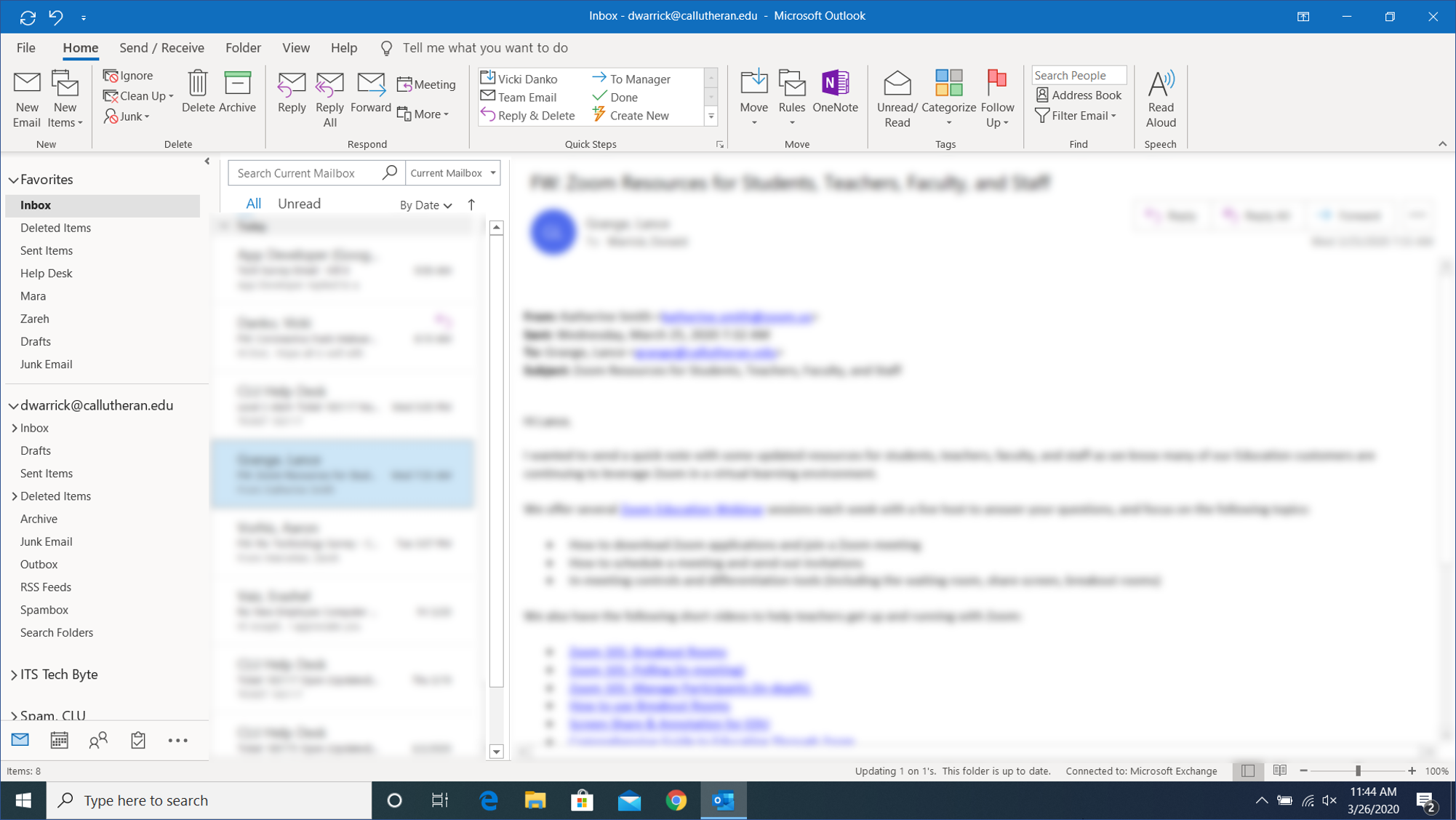Expand the ITS Tech Byte folder group
Viewport: 1456px width, 820px height.
[14, 674]
